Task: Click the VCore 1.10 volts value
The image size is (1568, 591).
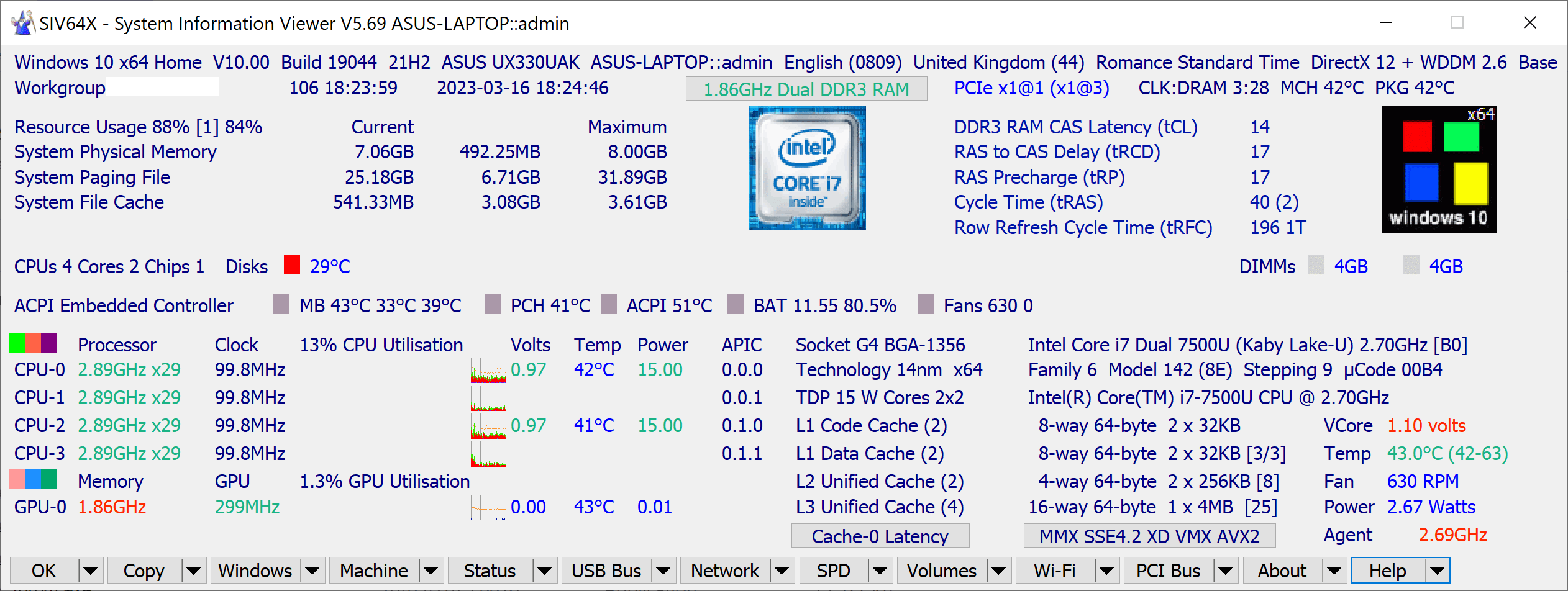Action: click(1426, 426)
